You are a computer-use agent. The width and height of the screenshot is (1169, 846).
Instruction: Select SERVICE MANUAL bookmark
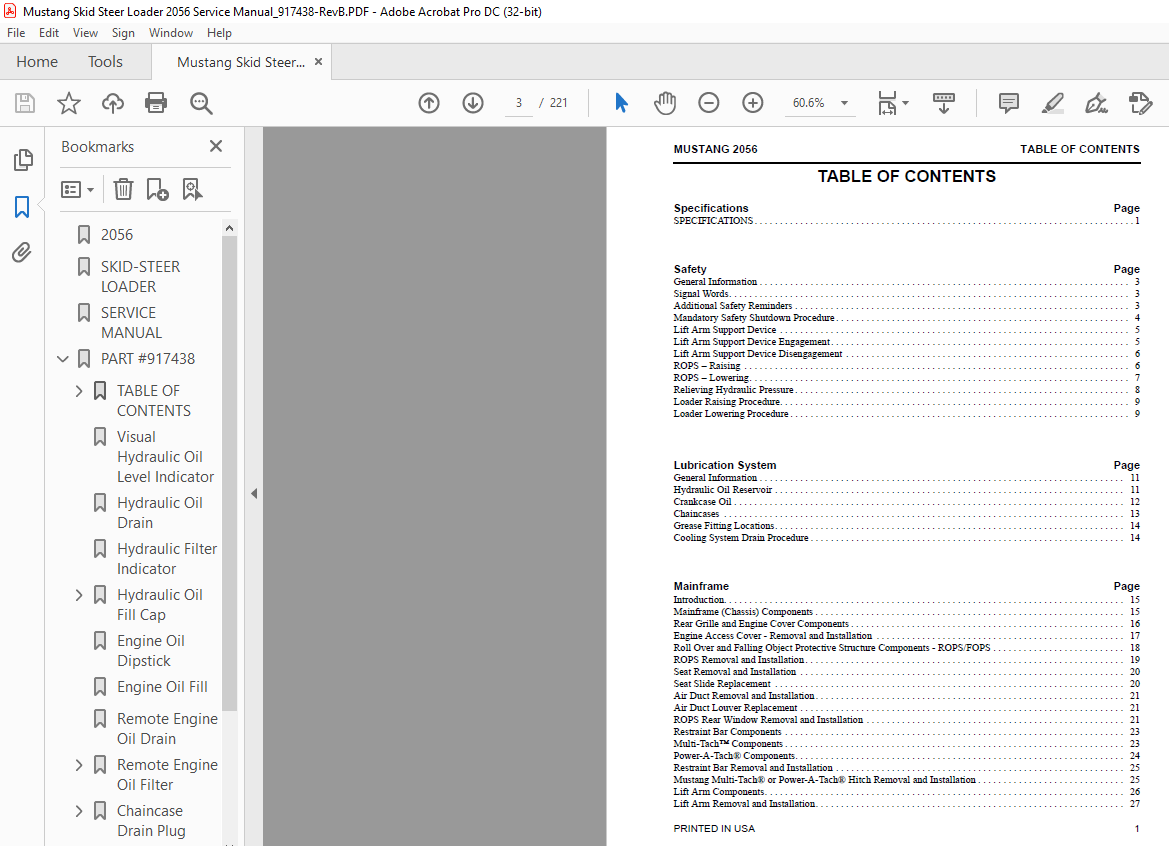tap(131, 323)
